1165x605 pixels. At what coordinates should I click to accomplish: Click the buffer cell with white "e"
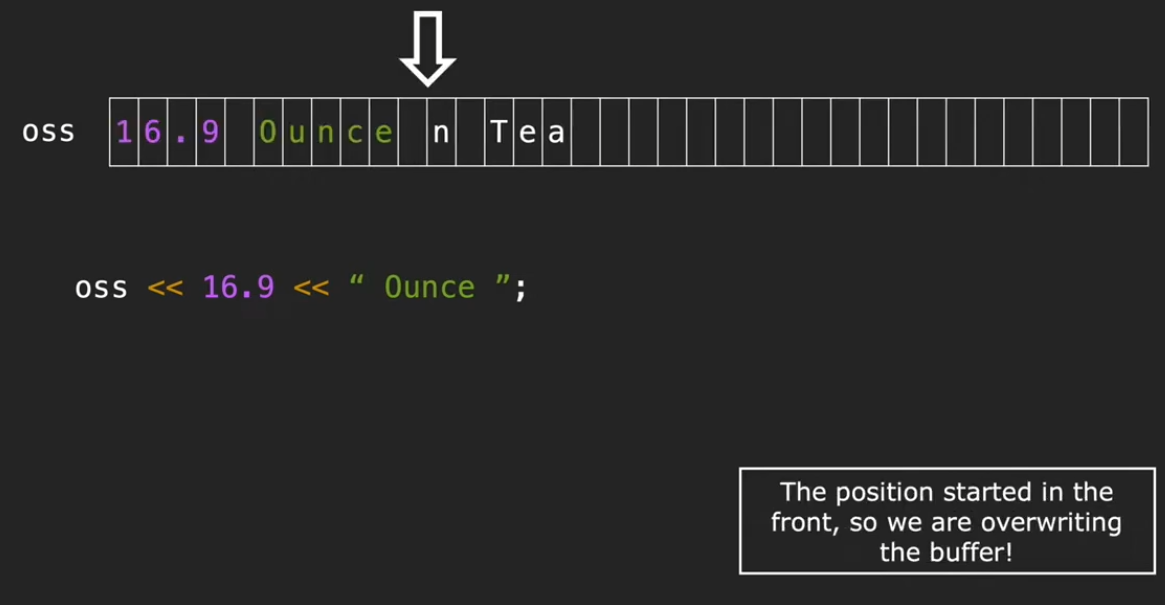(528, 132)
